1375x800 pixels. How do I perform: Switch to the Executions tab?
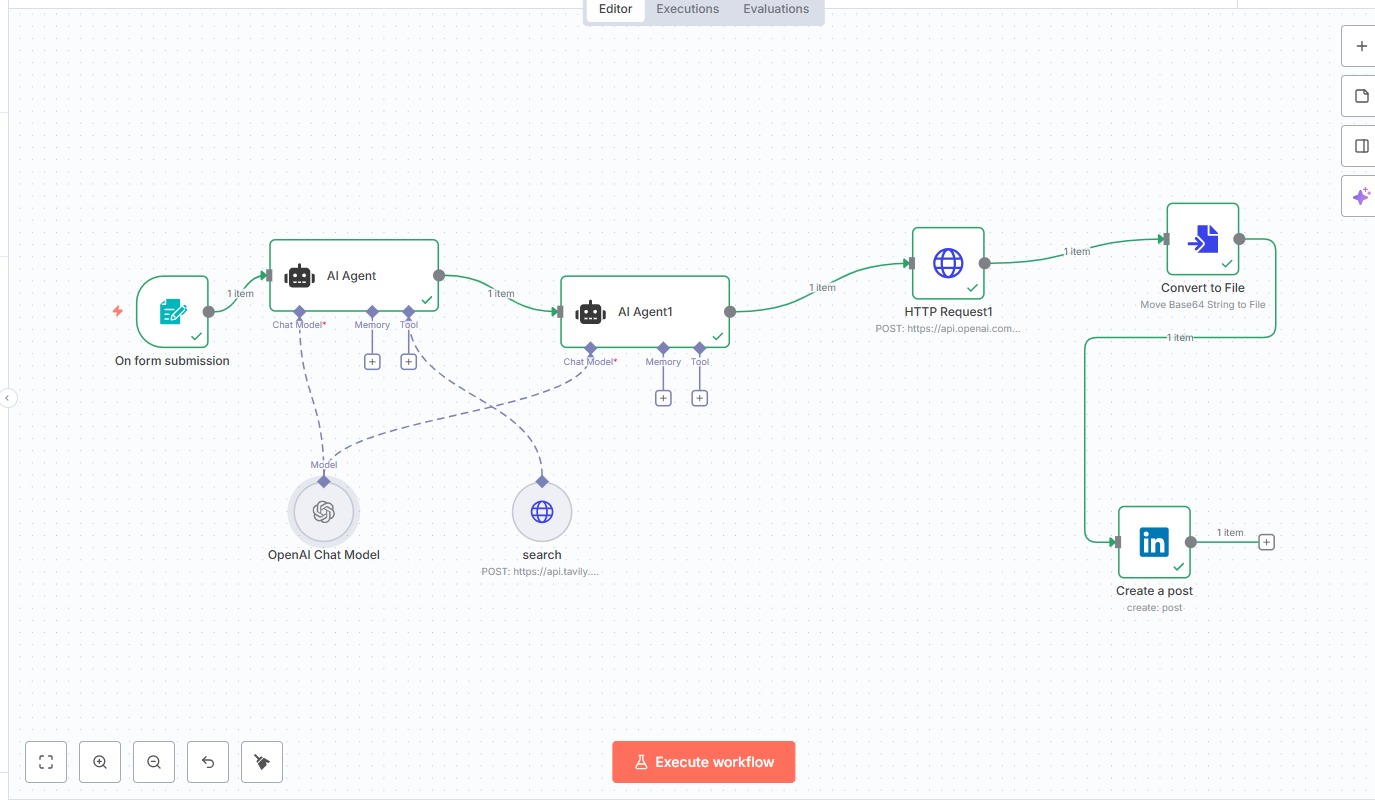pos(687,9)
